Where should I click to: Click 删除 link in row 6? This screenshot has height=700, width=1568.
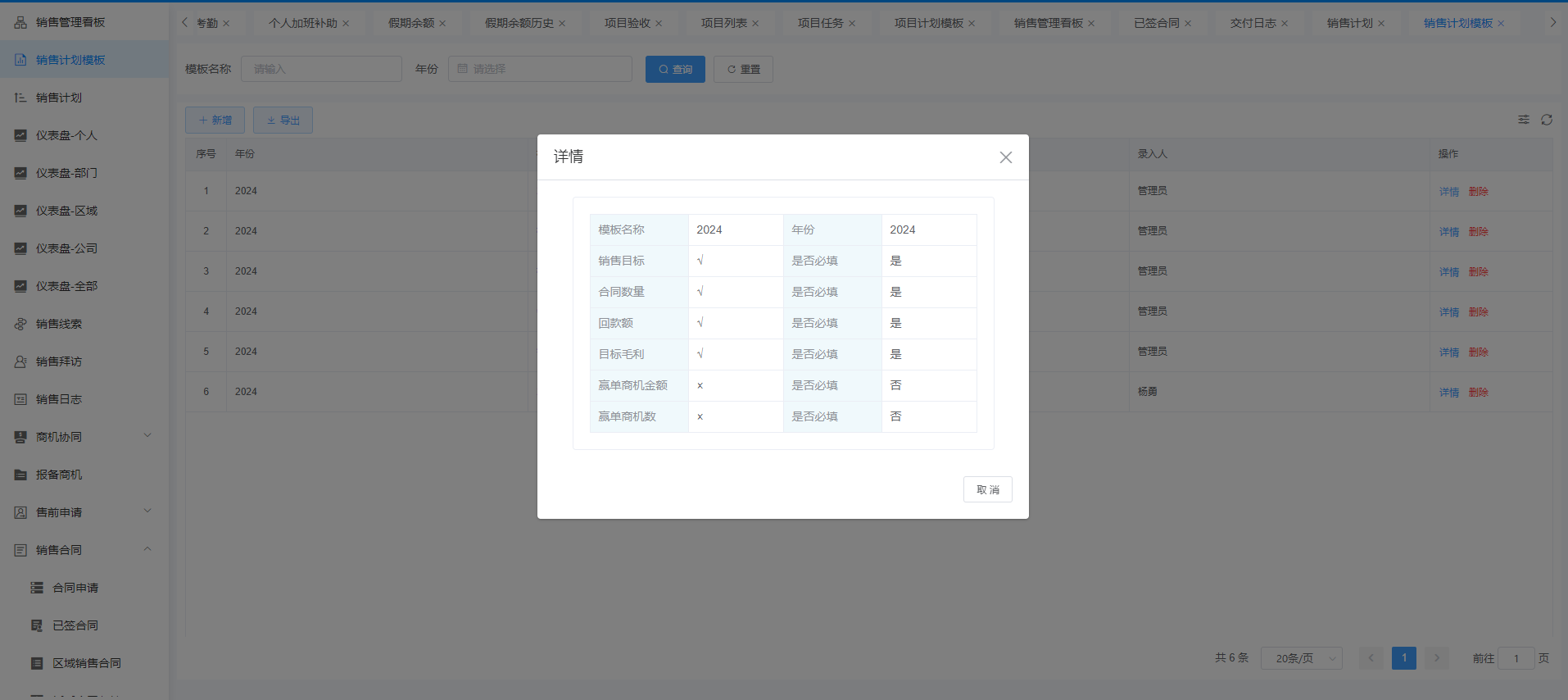tap(1478, 393)
